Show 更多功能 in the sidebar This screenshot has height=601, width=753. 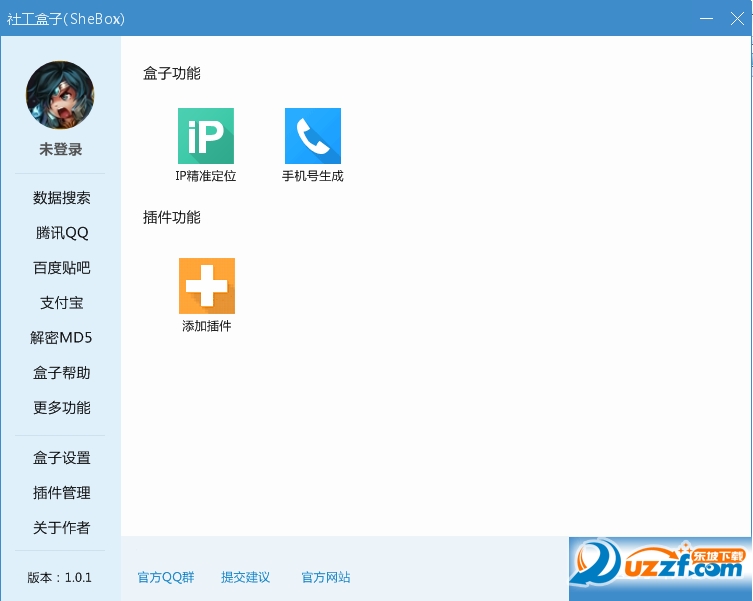(61, 408)
